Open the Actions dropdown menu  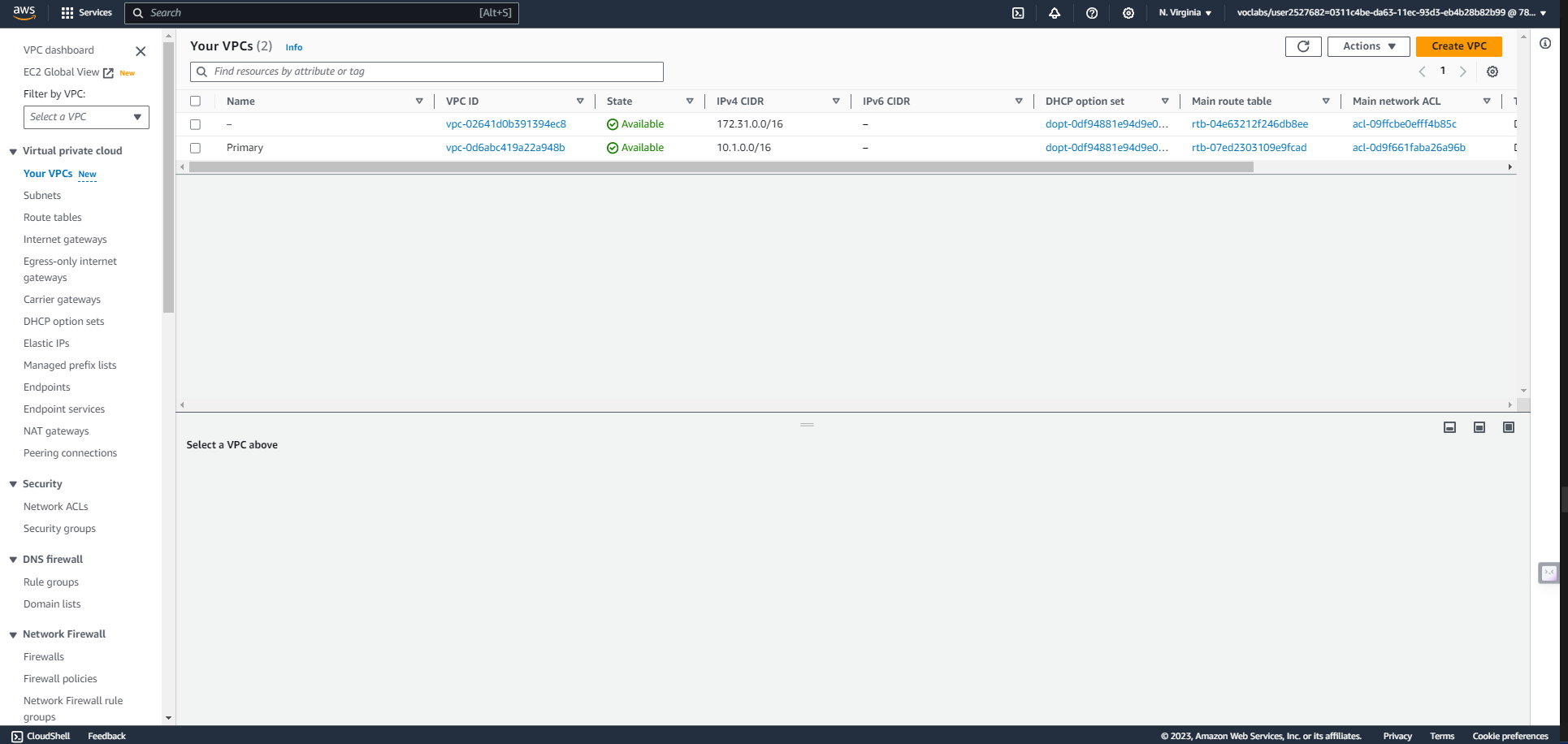(x=1368, y=46)
